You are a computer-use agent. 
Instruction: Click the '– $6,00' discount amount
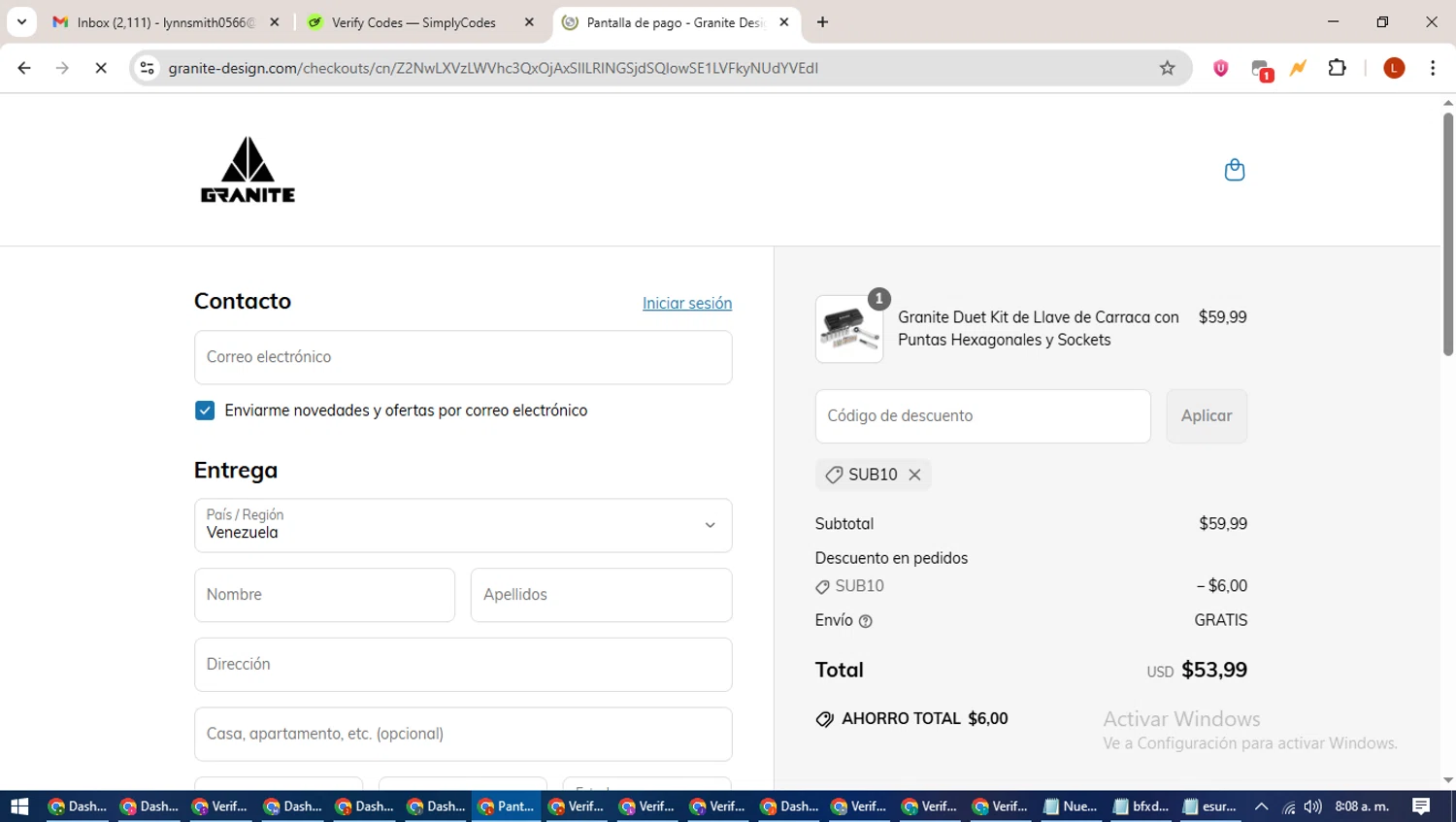click(1221, 586)
